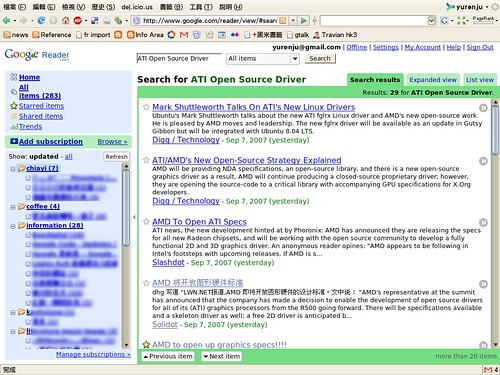The image size is (500, 375).
Task: Click the Search button
Action: (x=320, y=59)
